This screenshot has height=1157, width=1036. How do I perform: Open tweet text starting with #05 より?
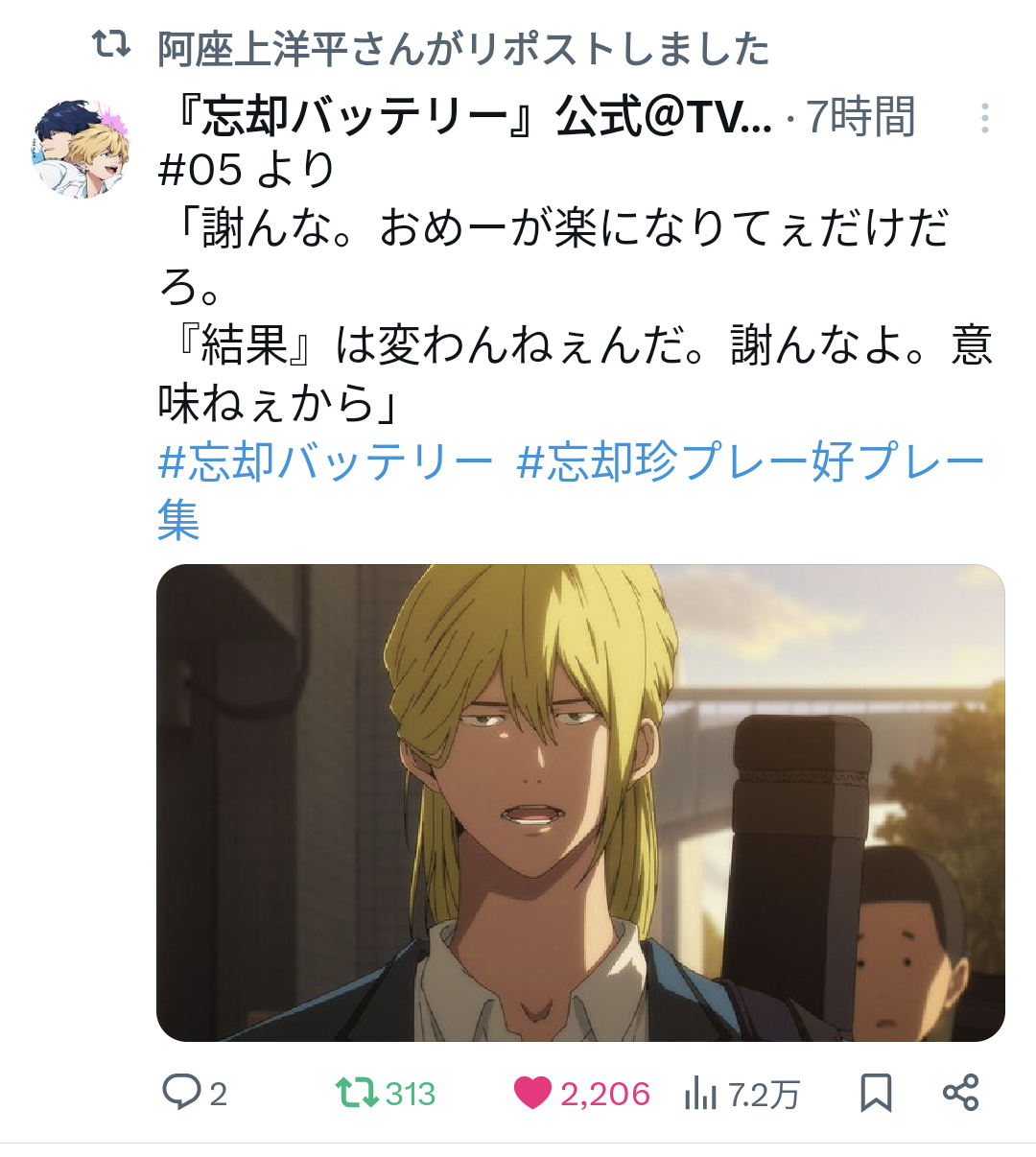click(575, 287)
